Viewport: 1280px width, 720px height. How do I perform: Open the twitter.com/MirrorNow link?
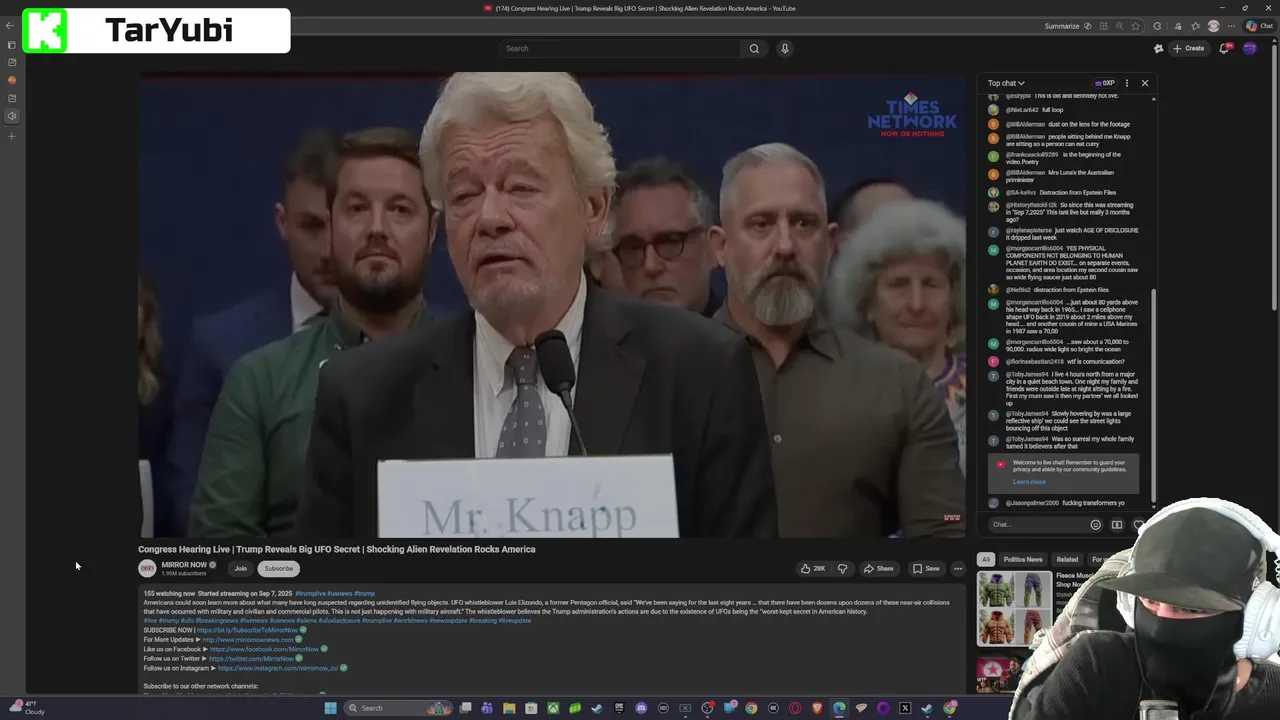251,659
